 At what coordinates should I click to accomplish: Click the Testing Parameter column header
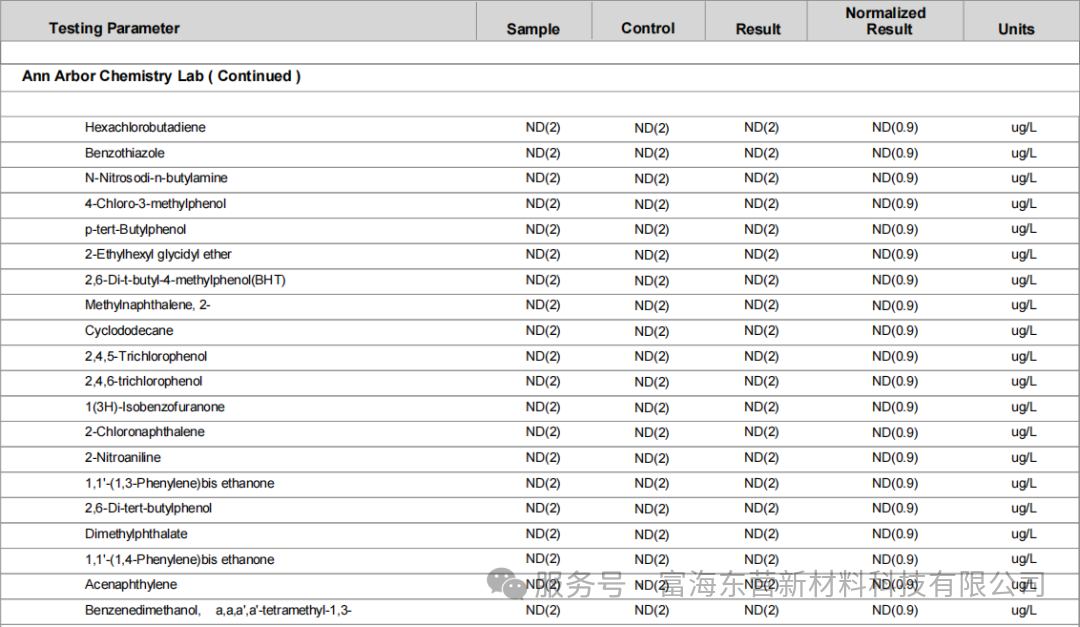[114, 28]
